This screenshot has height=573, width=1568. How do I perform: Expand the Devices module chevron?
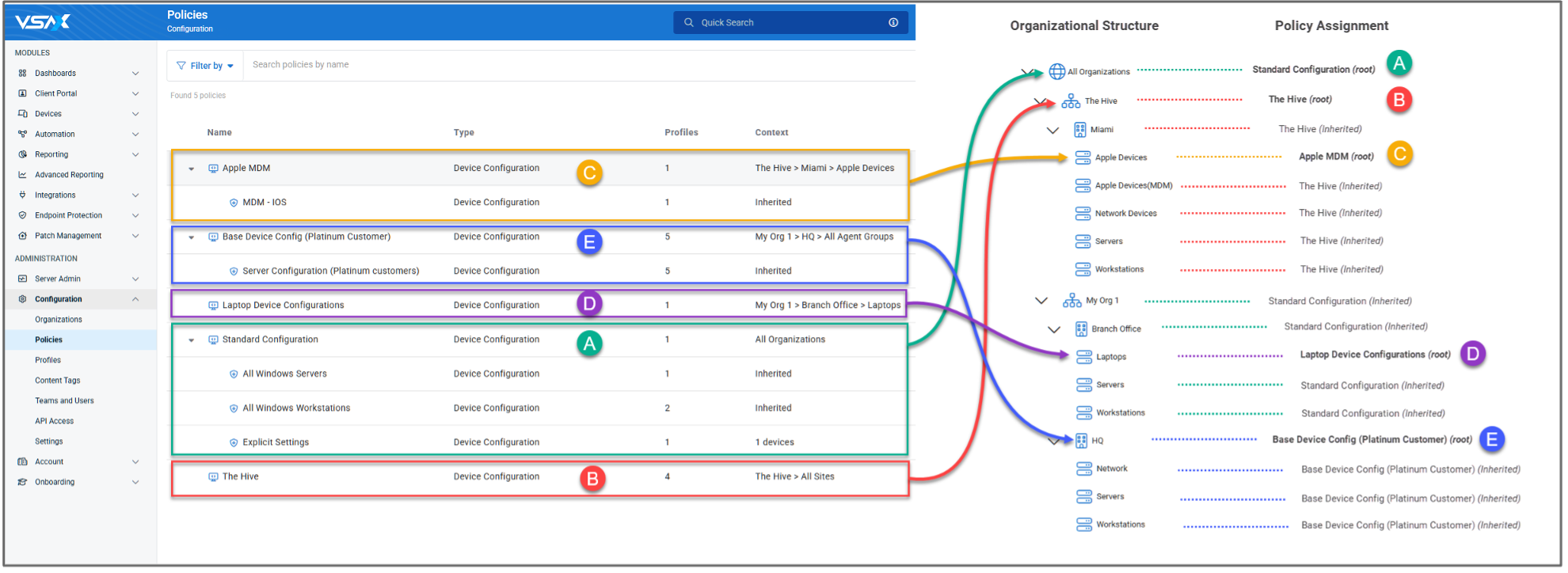[x=135, y=114]
